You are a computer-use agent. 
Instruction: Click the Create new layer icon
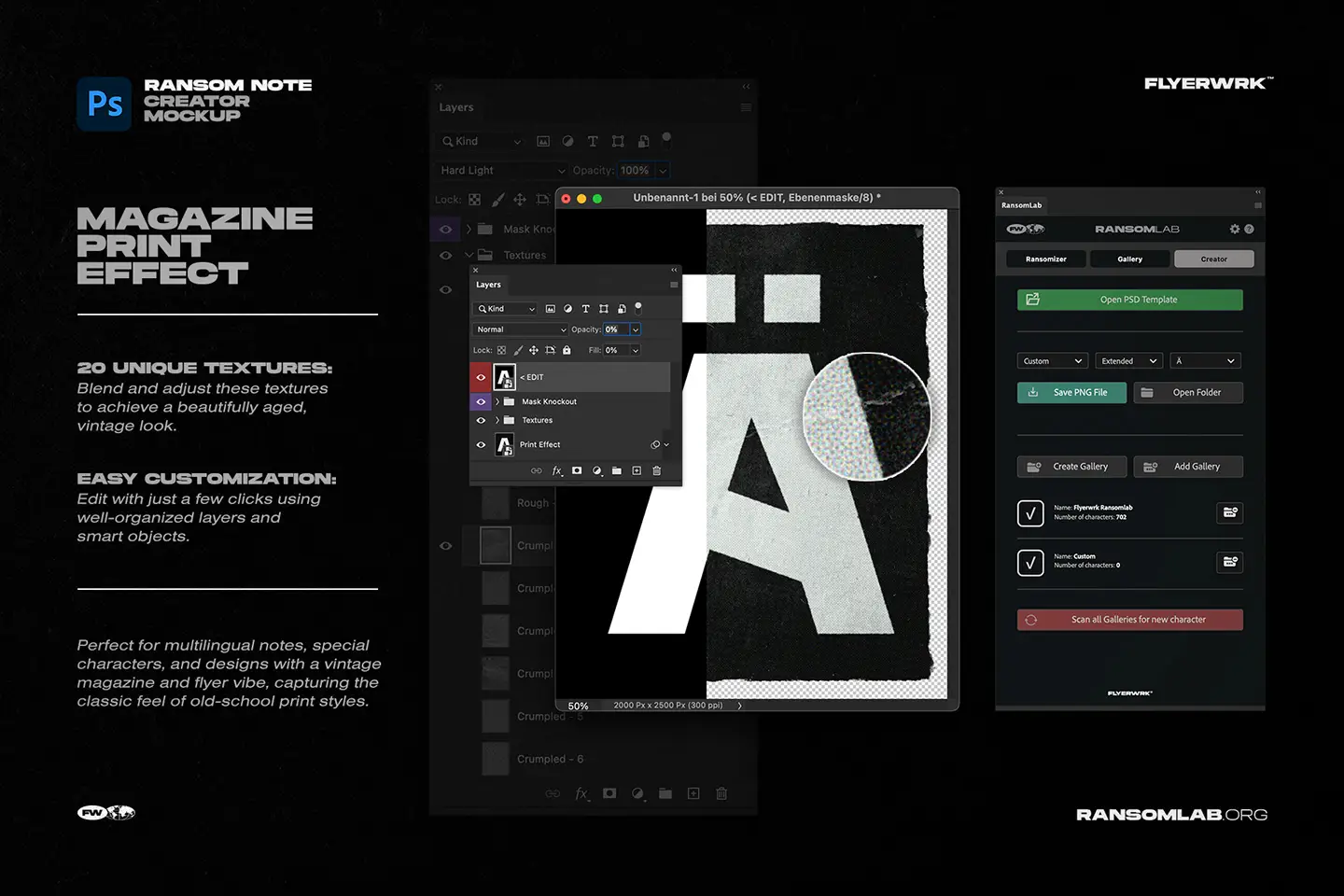637,470
